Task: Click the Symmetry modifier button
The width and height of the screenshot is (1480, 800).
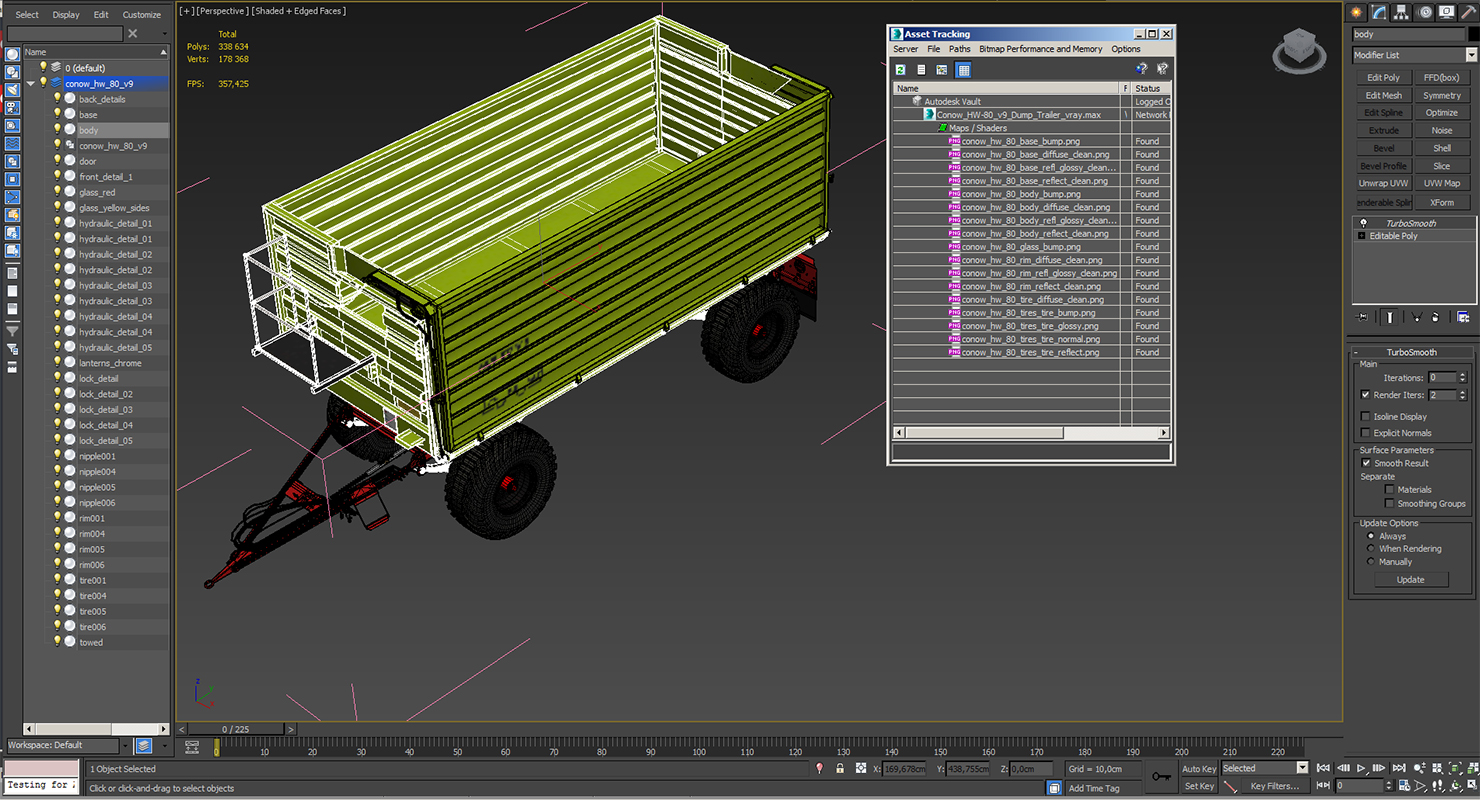Action: 1441,95
